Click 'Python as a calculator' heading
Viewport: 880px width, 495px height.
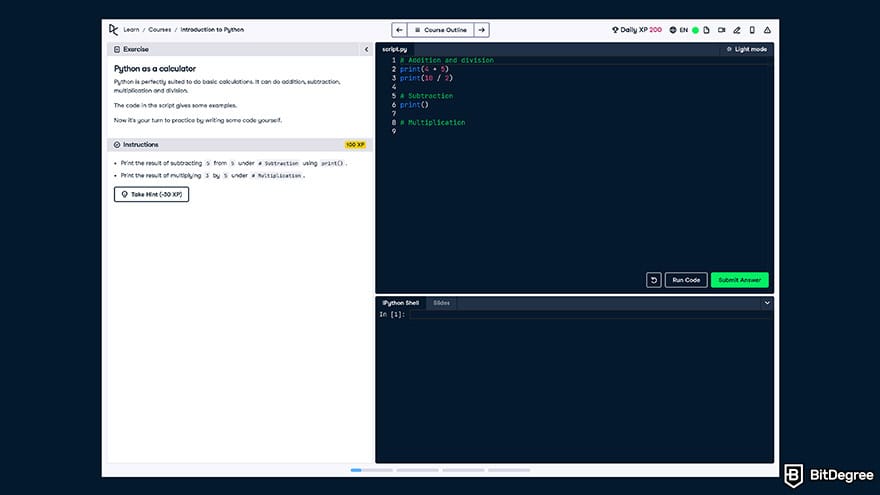pyautogui.click(x=155, y=68)
